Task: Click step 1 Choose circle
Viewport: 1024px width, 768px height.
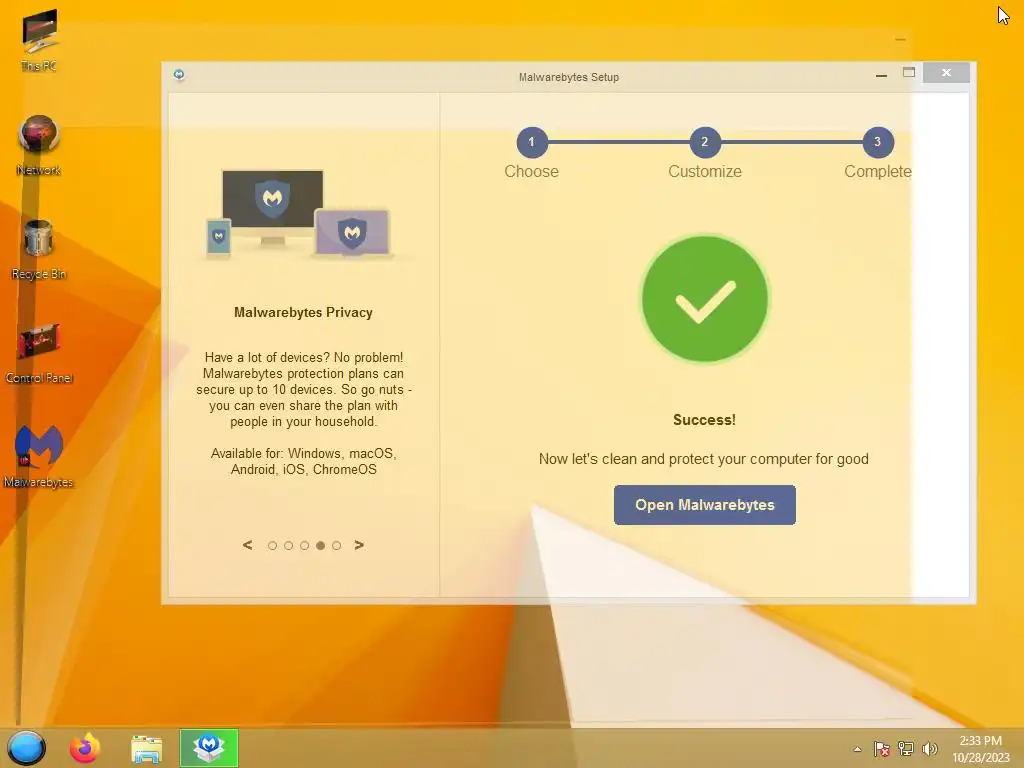Action: point(532,142)
